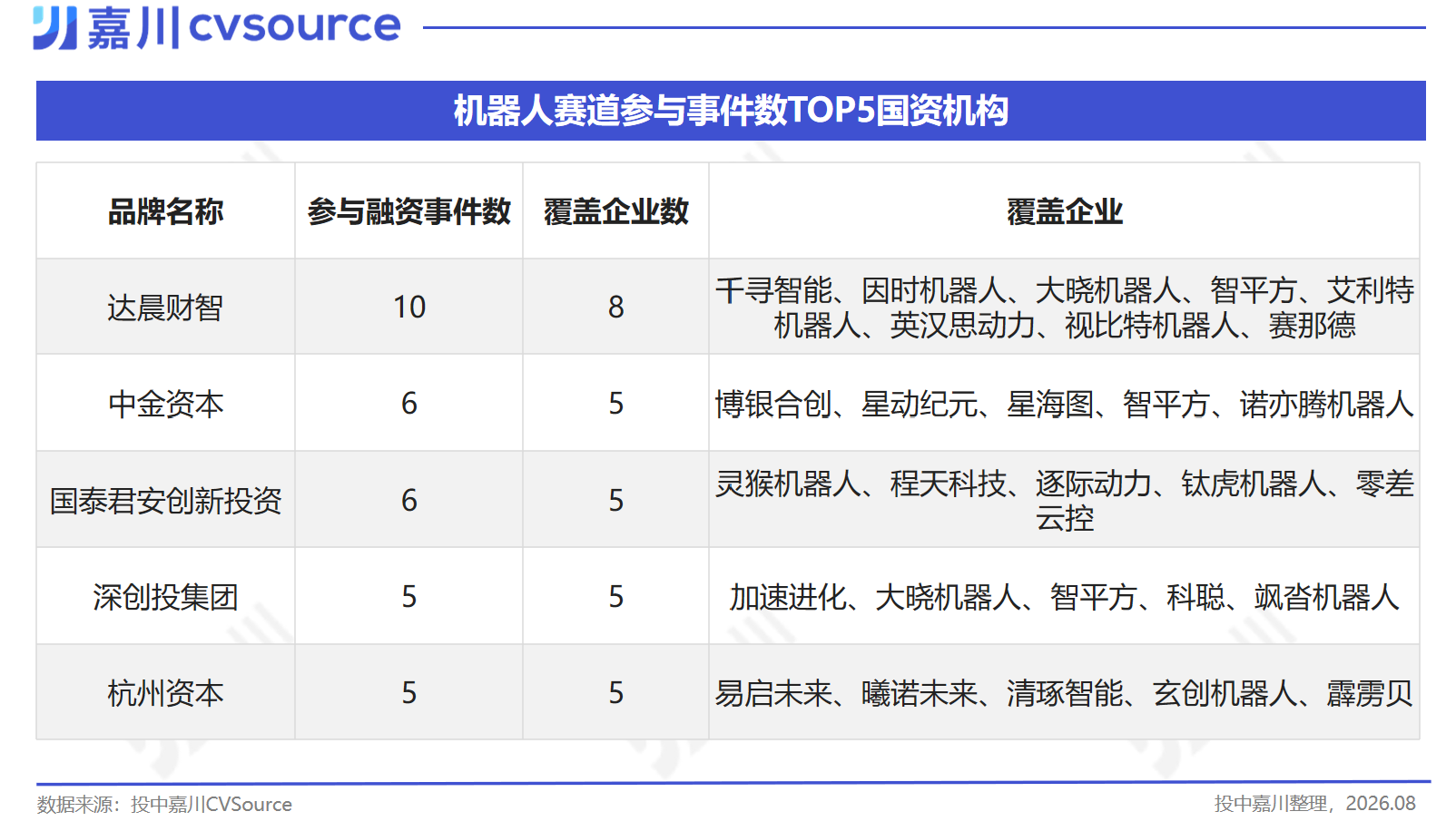
Task: Click the company name 星动纪元
Action: (919, 404)
